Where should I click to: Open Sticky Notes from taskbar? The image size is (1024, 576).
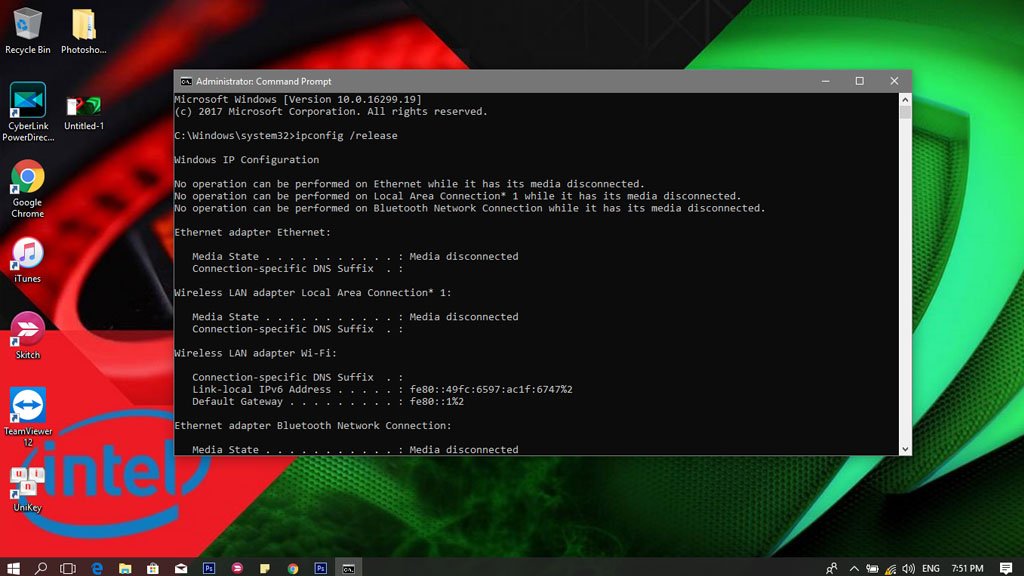coord(264,568)
